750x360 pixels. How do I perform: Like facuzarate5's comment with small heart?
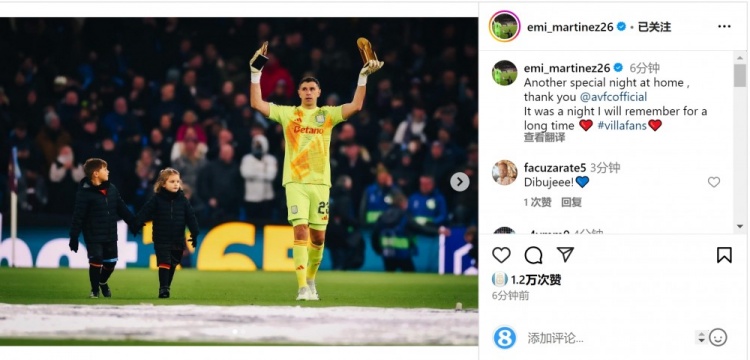(x=714, y=182)
